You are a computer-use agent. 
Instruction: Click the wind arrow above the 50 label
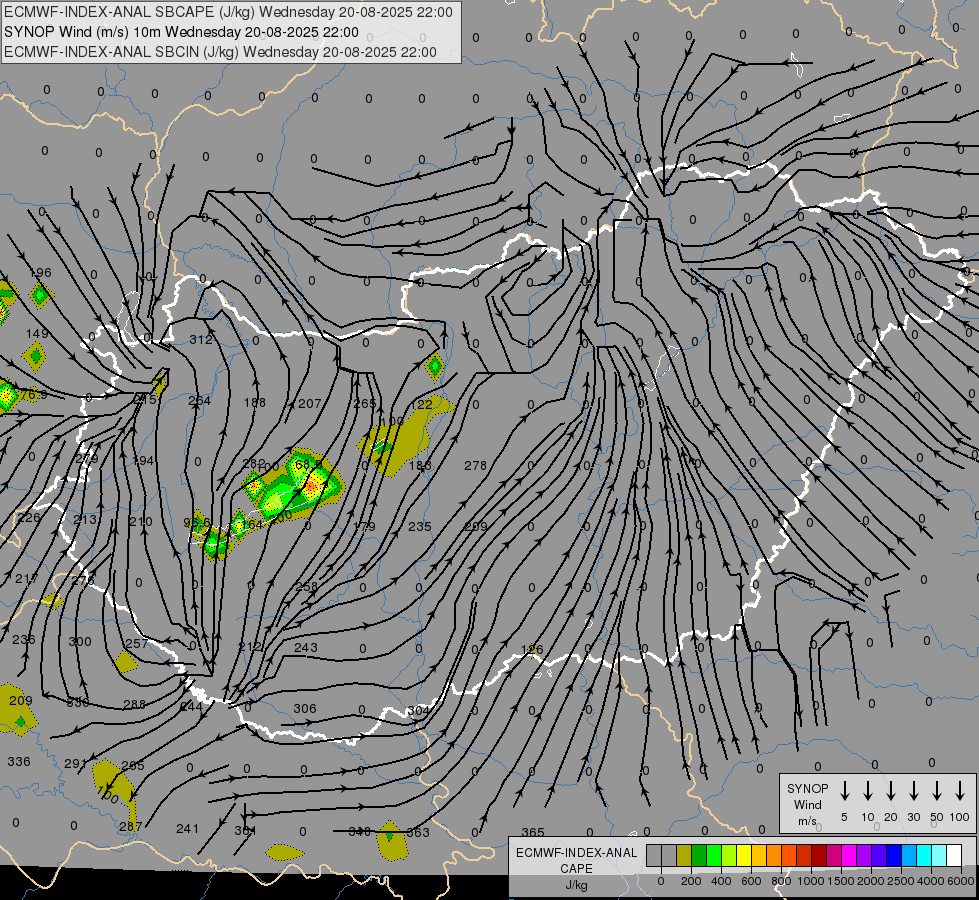[x=937, y=791]
